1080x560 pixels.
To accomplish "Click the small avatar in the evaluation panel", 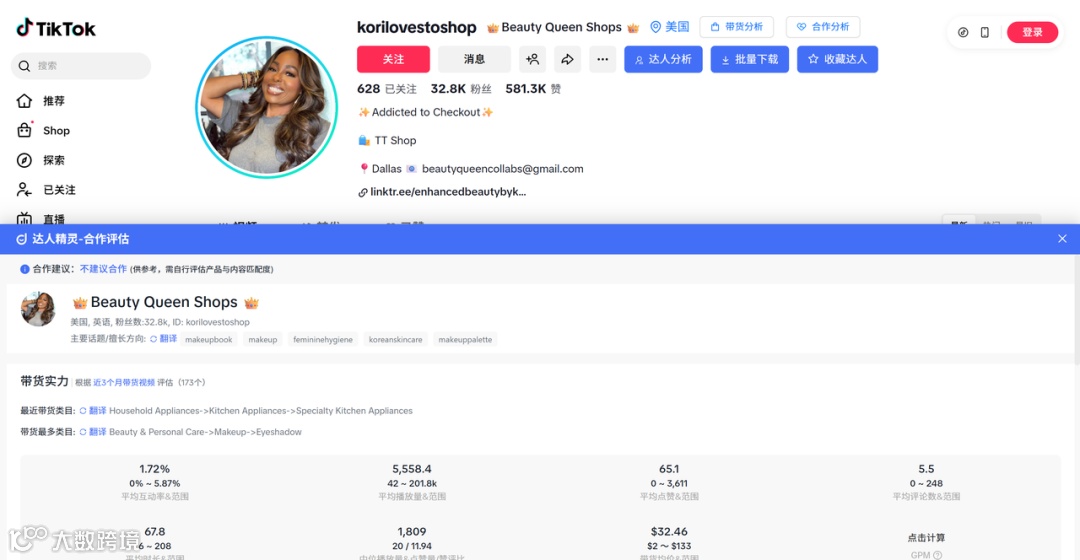I will pyautogui.click(x=39, y=309).
